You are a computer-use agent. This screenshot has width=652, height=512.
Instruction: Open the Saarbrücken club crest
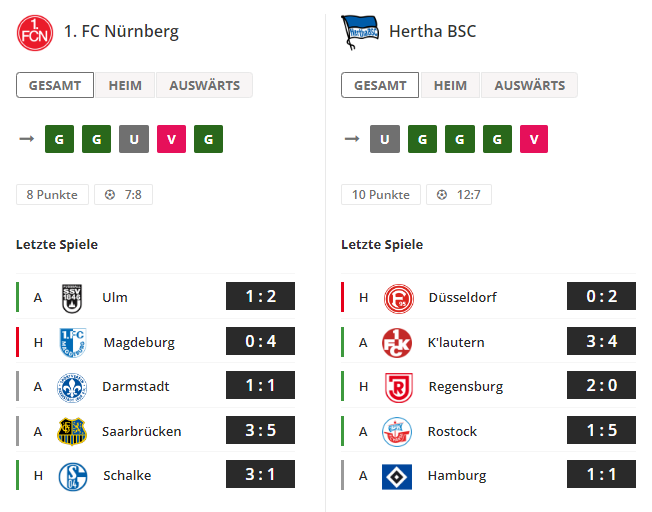[x=72, y=432]
